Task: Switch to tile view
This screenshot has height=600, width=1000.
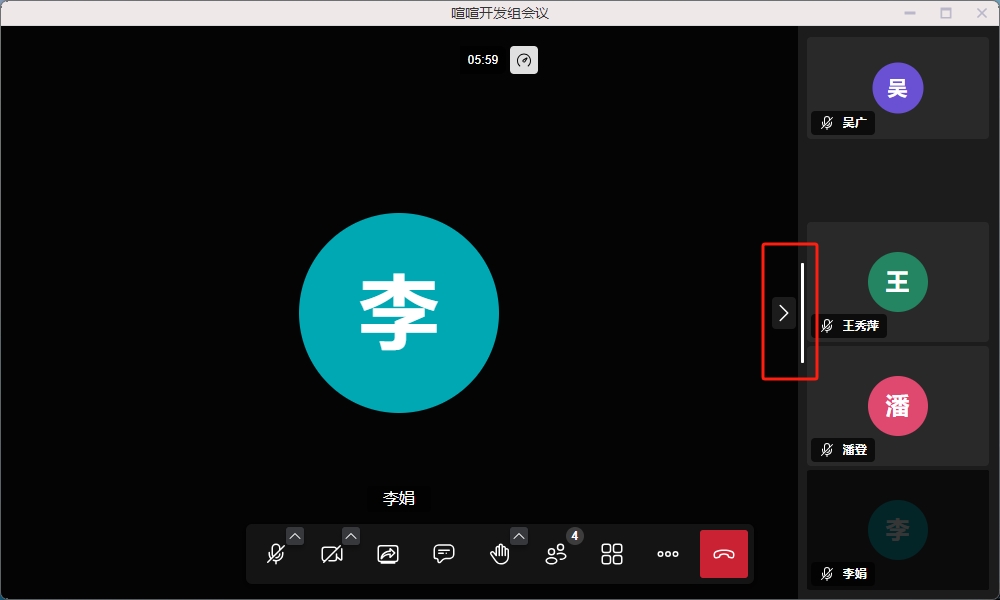Action: (x=612, y=554)
